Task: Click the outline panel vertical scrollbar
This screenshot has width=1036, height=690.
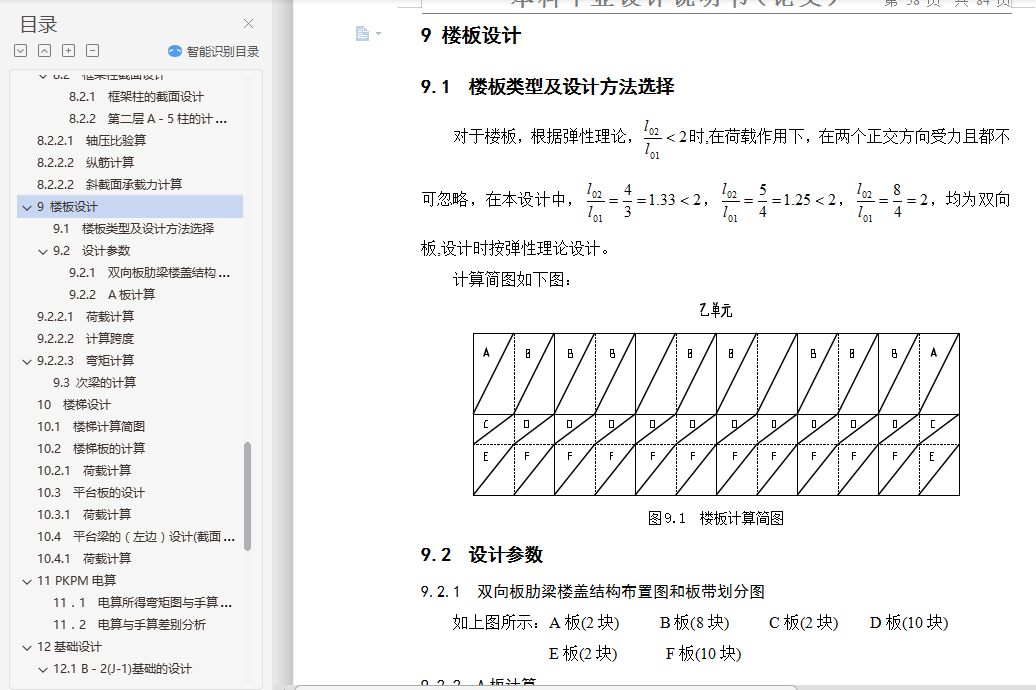Action: pos(248,496)
